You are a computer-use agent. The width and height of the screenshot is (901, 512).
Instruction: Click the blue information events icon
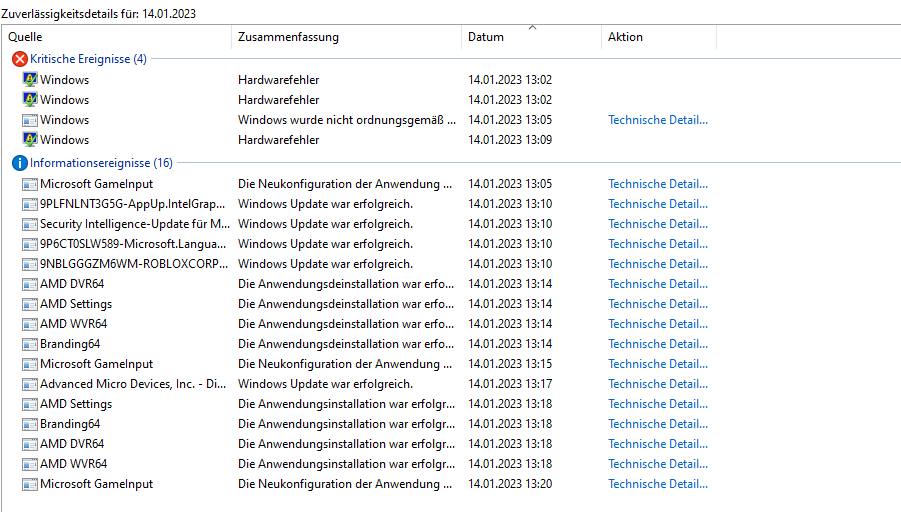coord(19,163)
